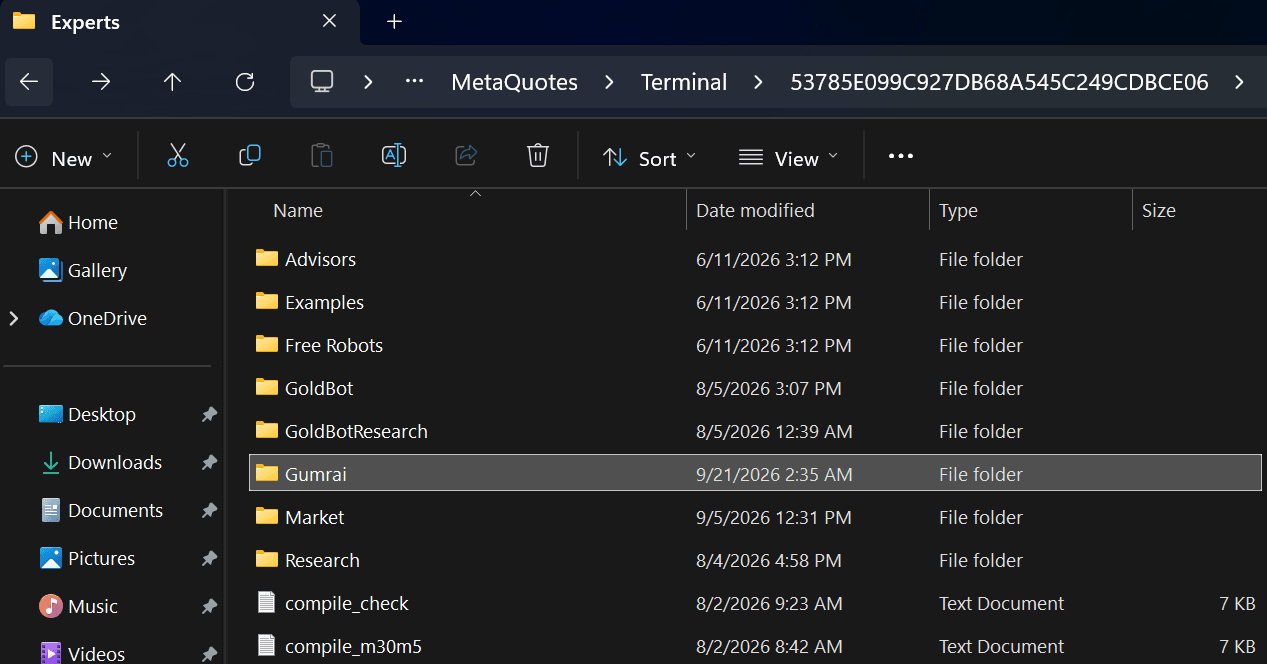The image size is (1267, 664).
Task: Select the Gumrai folder row
Action: [x=755, y=474]
